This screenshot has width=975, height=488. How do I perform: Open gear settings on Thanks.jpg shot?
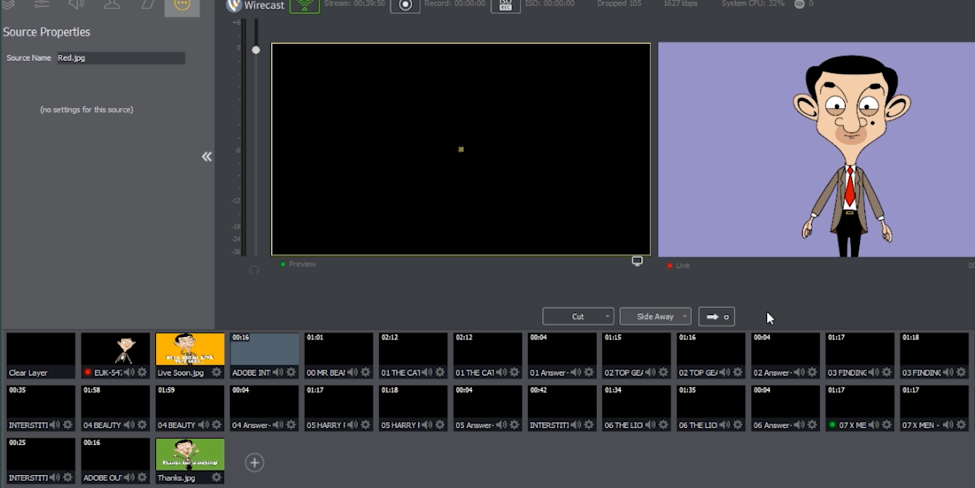pyautogui.click(x=217, y=478)
